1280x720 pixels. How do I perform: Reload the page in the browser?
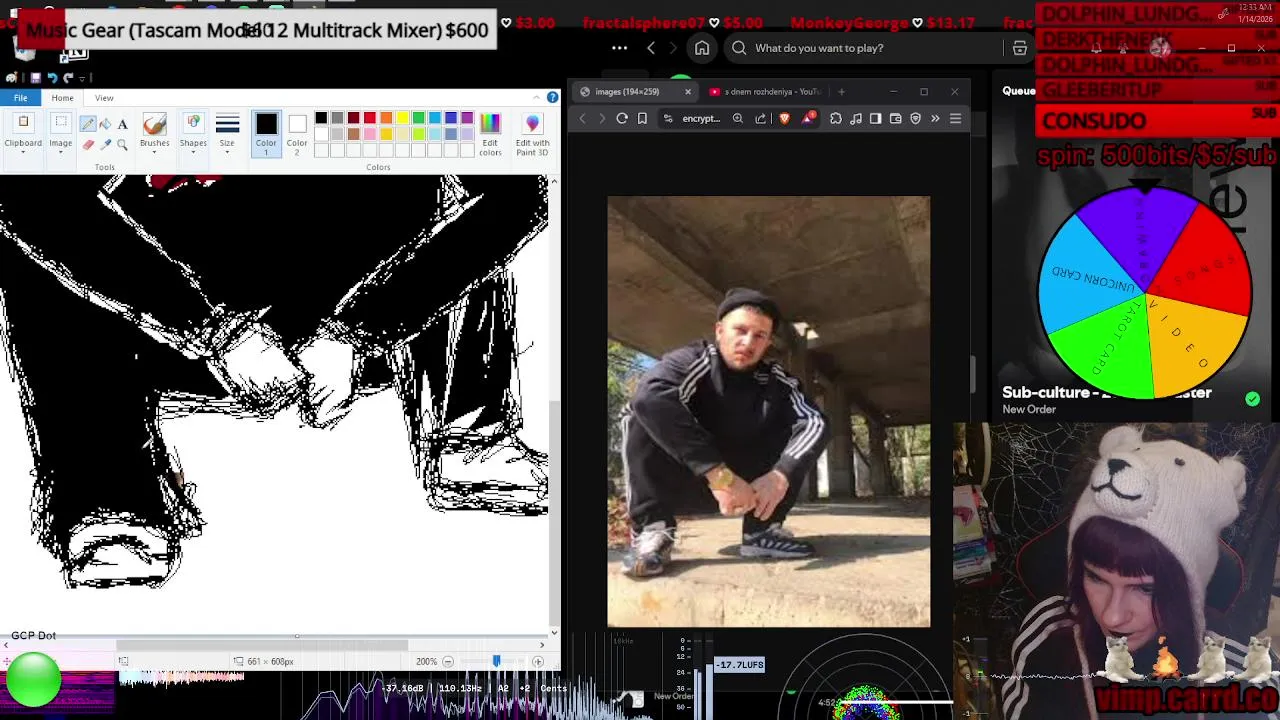coord(622,118)
